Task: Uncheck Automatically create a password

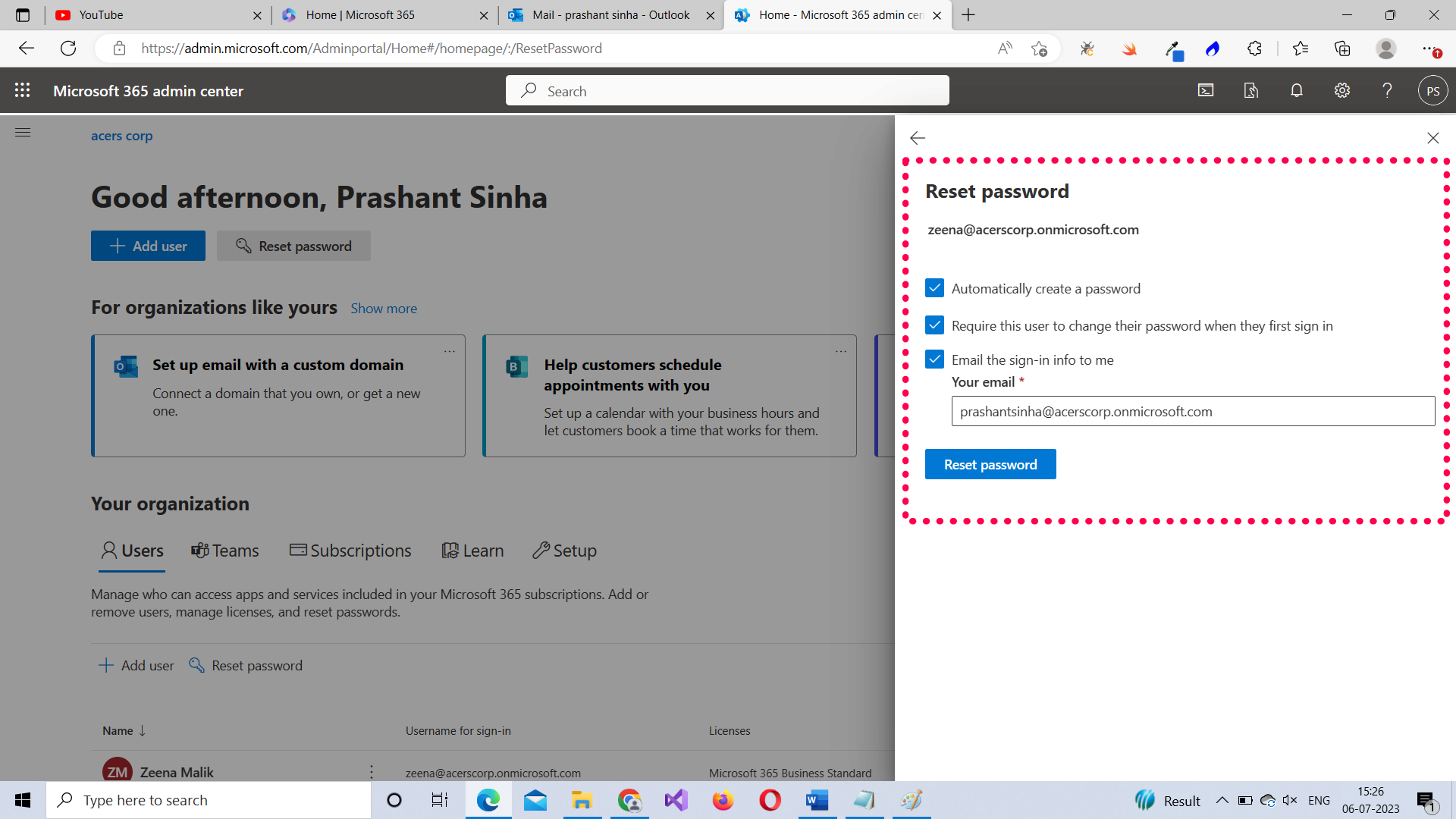Action: coord(934,288)
